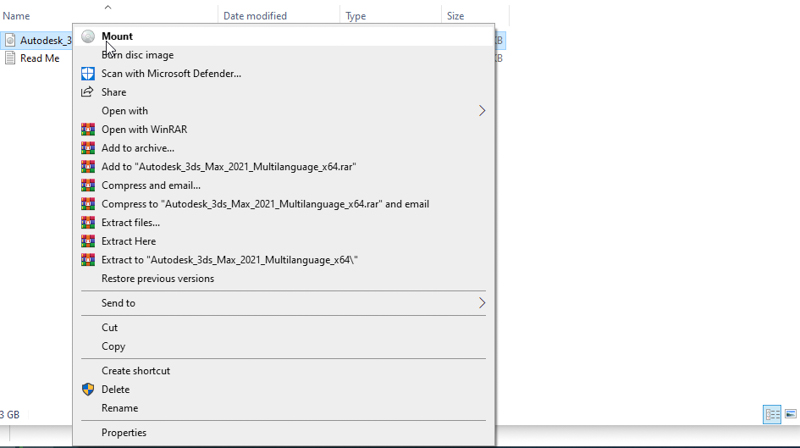The image size is (800, 448).
Task: Sort files by the Name column header
Action: (x=17, y=16)
